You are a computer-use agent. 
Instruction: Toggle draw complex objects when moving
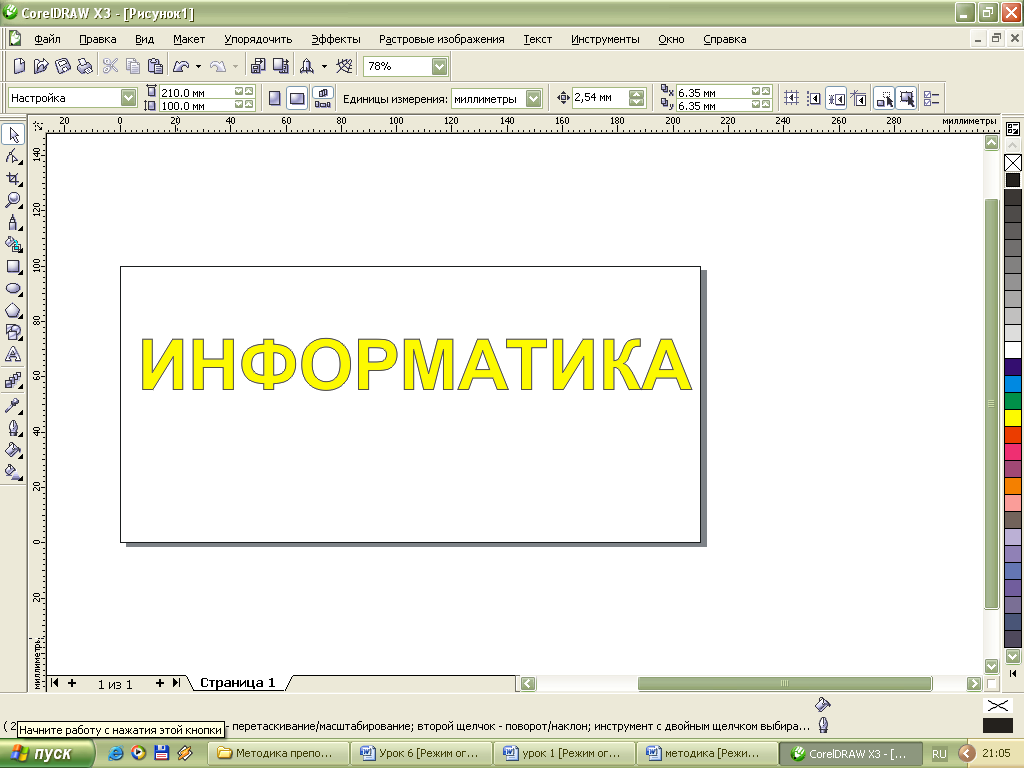pyautogui.click(x=884, y=99)
